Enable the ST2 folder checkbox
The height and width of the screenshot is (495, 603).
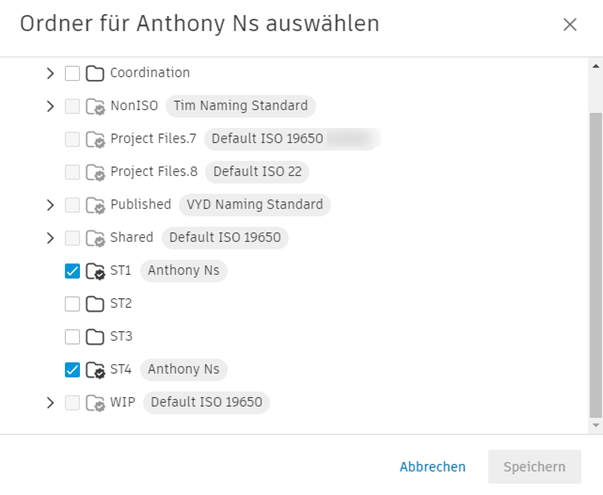click(72, 304)
